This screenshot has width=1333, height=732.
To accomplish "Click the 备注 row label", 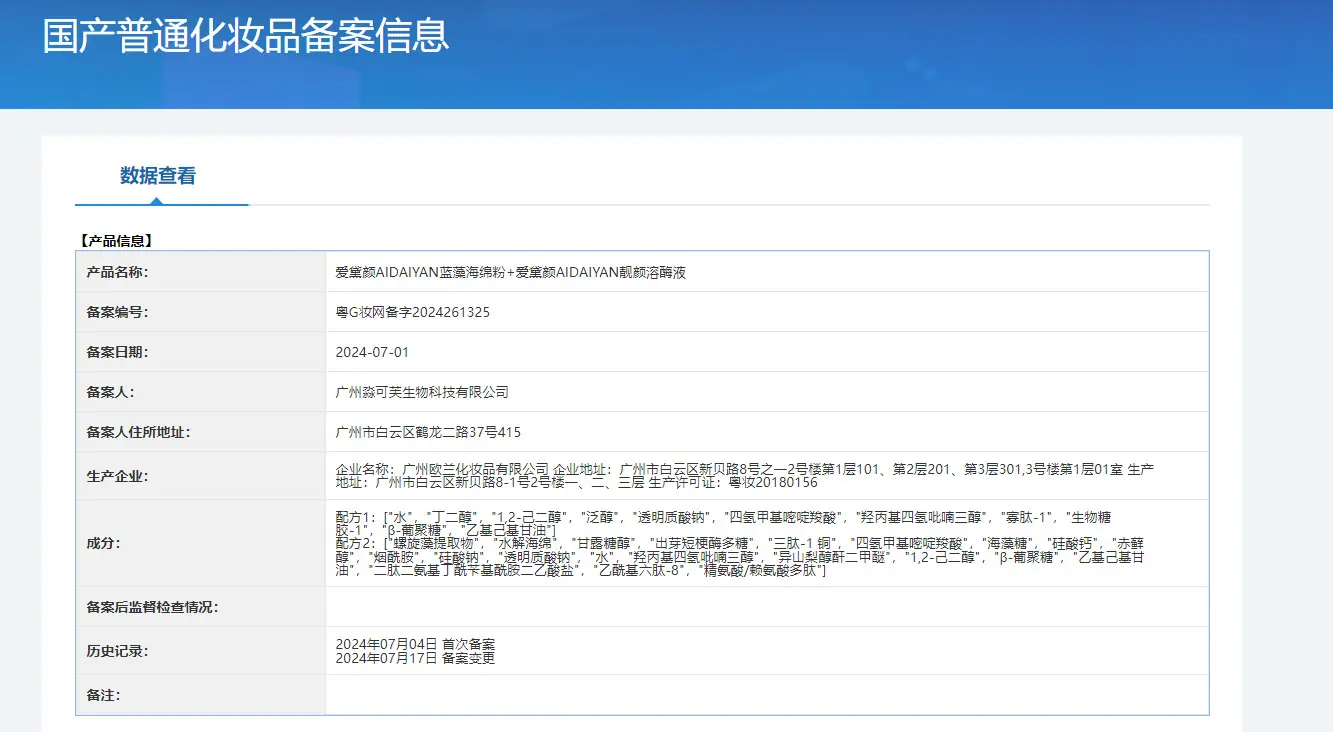I will click(103, 695).
